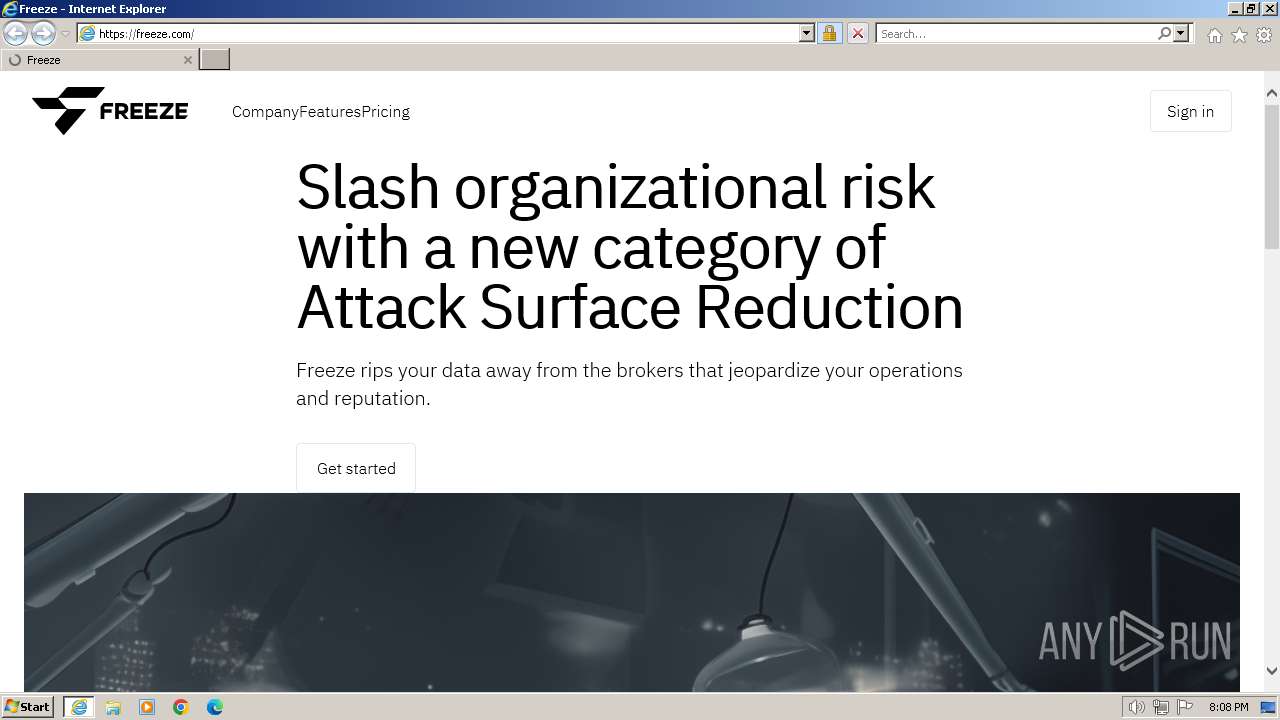Click the Sign in button
The image size is (1280, 720).
click(1190, 111)
